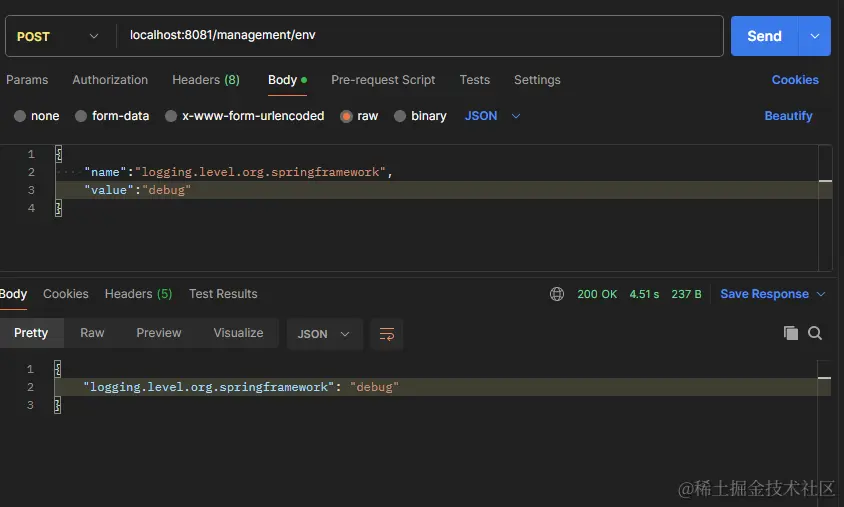Click the response editor scrollbar marker

click(x=824, y=378)
